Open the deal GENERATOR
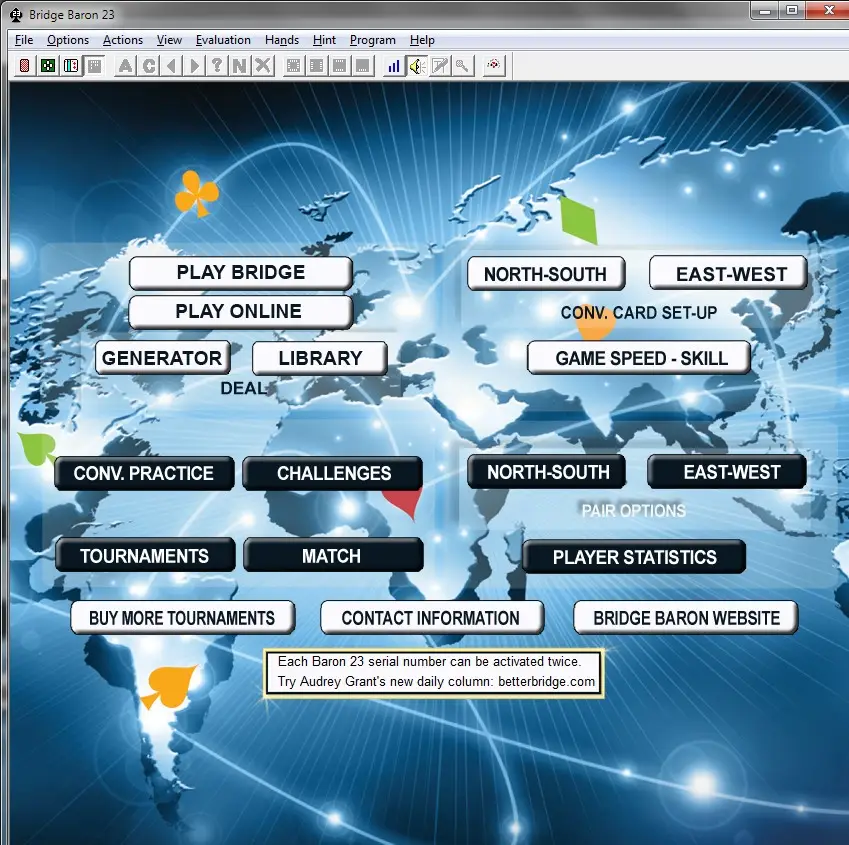The width and height of the screenshot is (849, 845). [x=162, y=358]
